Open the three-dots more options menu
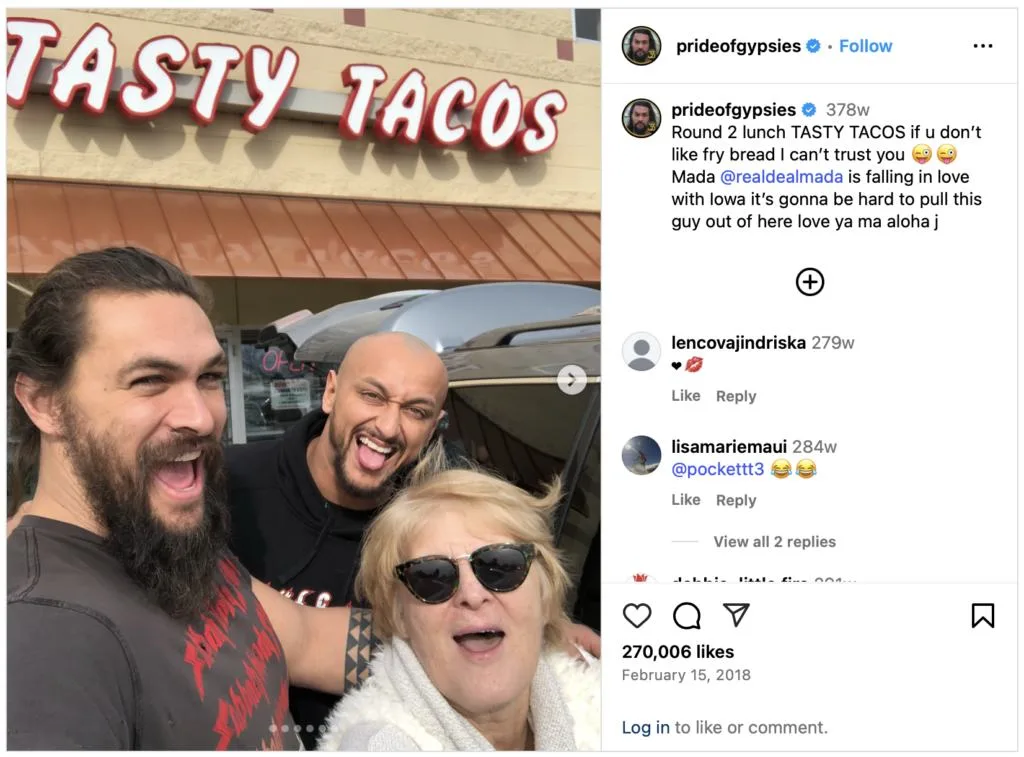The image size is (1024, 757). click(x=982, y=46)
